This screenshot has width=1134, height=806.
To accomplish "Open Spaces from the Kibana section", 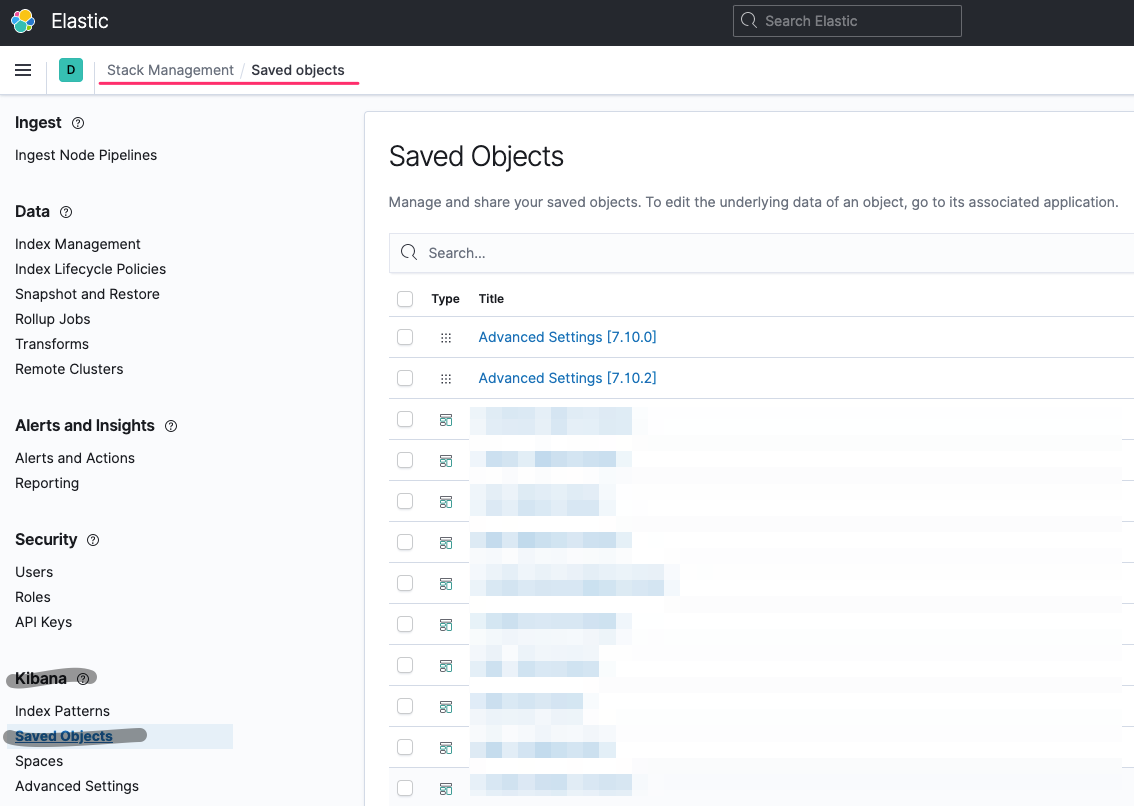I will tap(39, 761).
